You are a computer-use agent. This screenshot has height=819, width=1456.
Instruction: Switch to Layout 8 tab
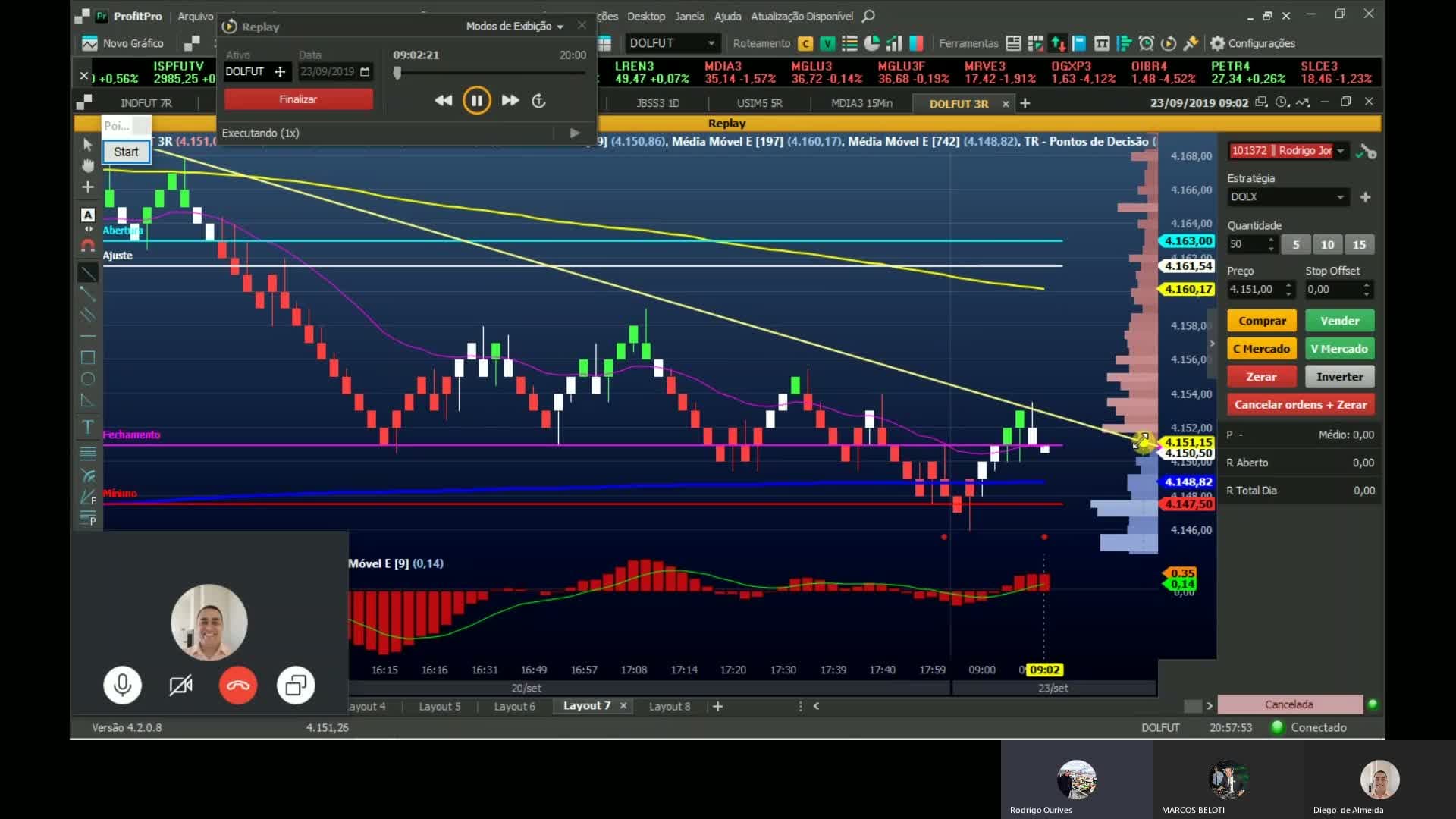670,706
